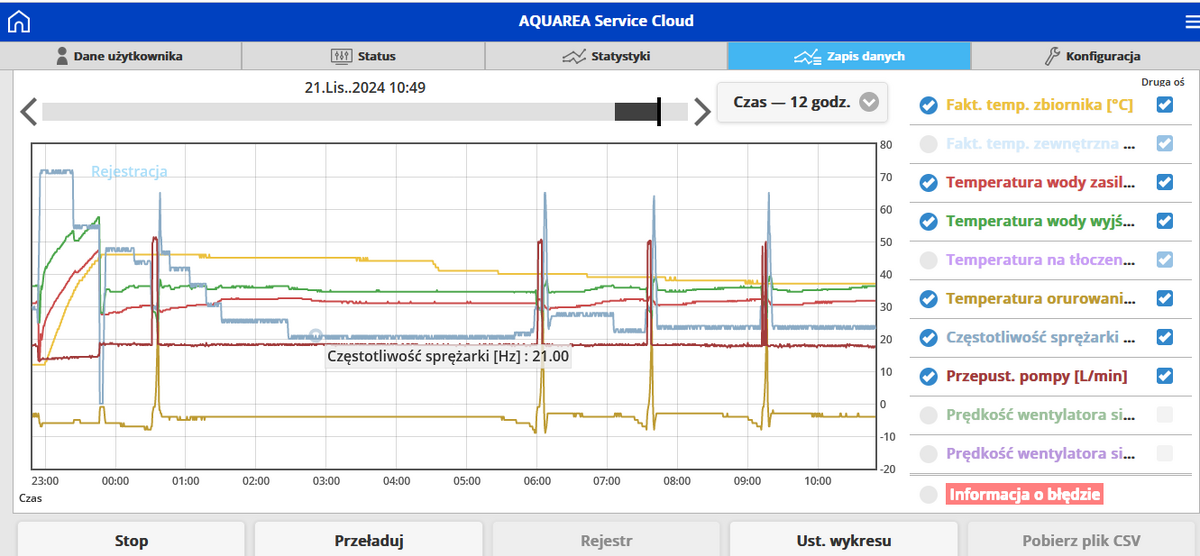Uncheck second axis box for Temperatura orurowania
The width and height of the screenshot is (1200, 556).
tap(1164, 298)
